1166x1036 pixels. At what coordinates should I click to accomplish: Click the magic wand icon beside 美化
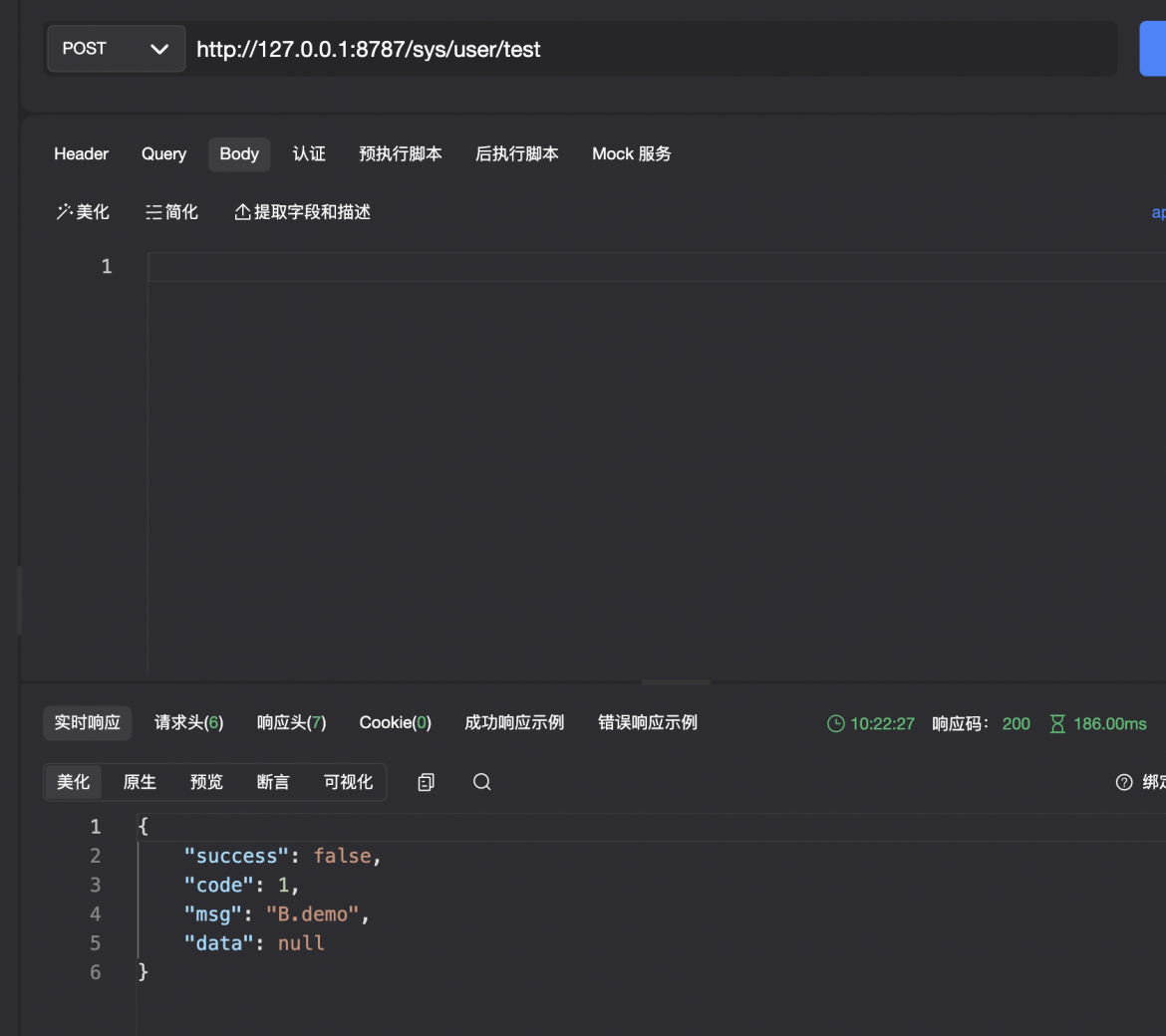click(64, 212)
